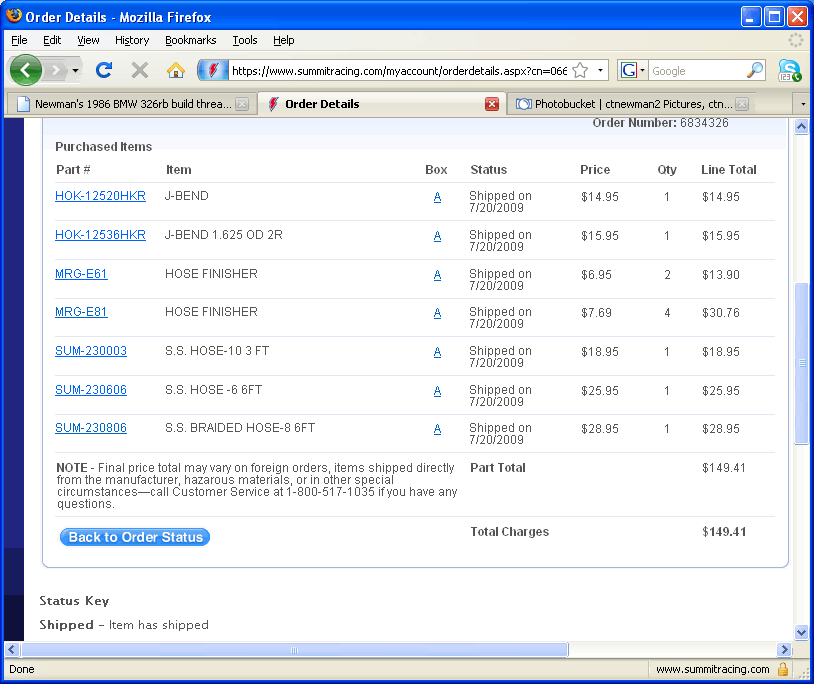Viewport: 814px width, 684px height.
Task: Open part link HOK-12520HKR
Action: [x=100, y=196]
